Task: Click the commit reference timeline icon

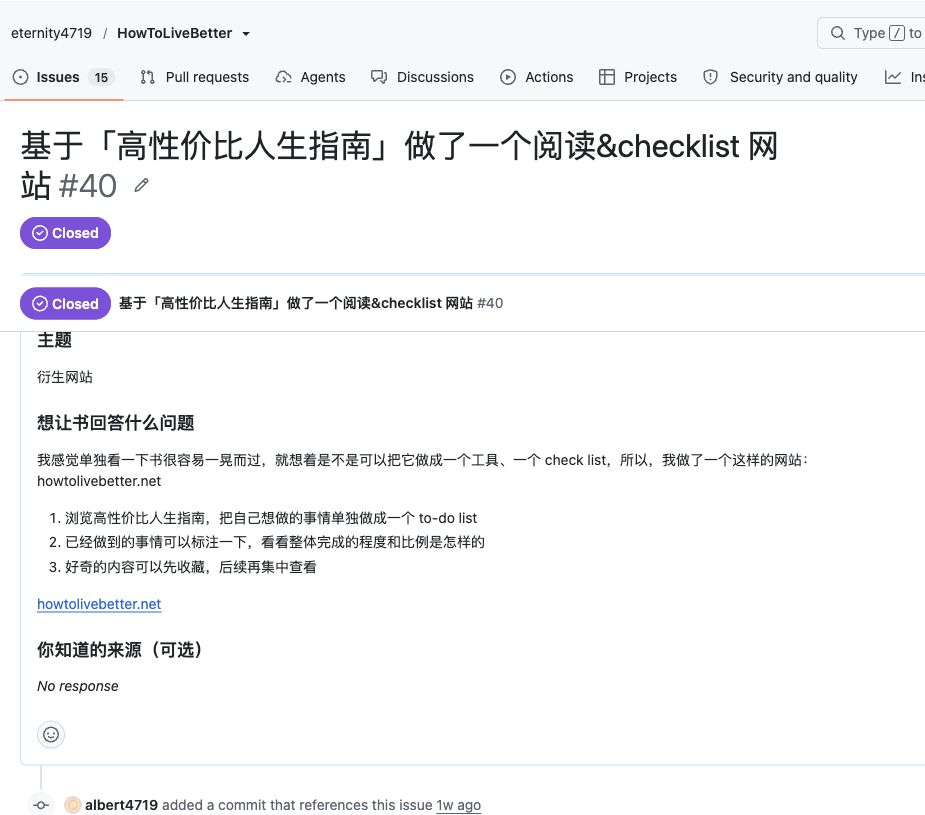Action: click(x=41, y=805)
